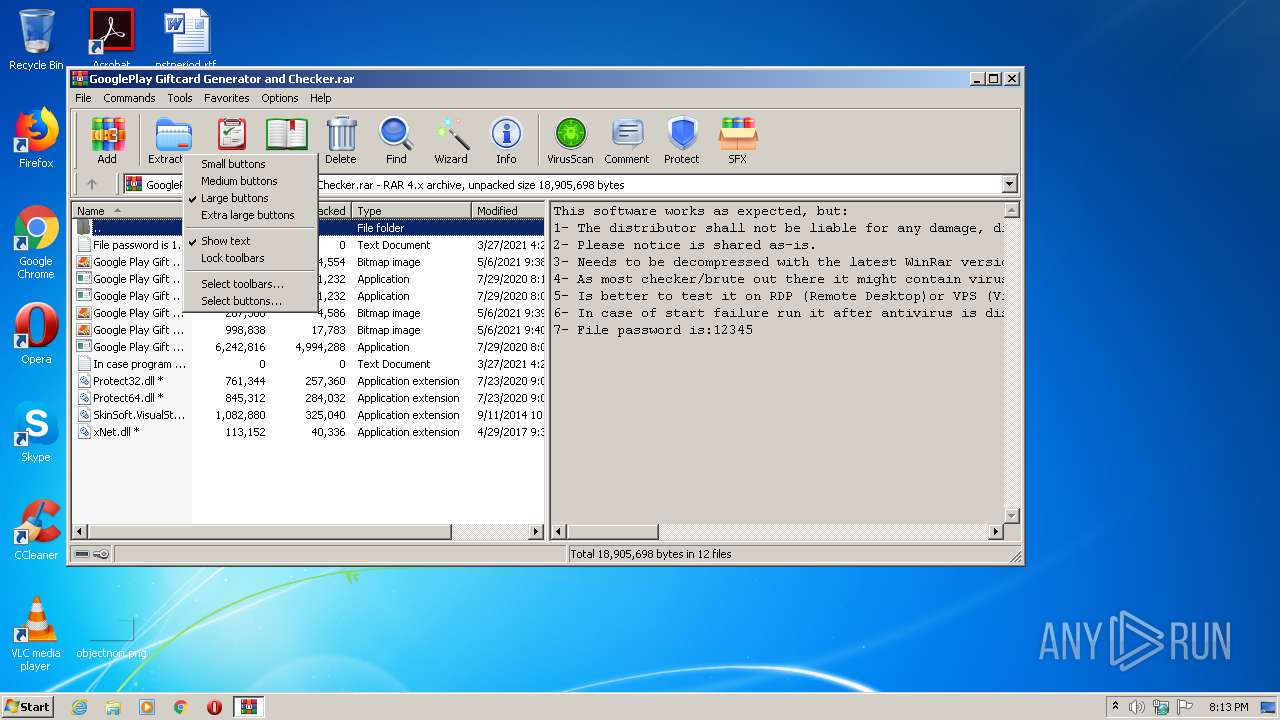1280x720 pixels.
Task: Run VirusScan on the archive
Action: 570,140
